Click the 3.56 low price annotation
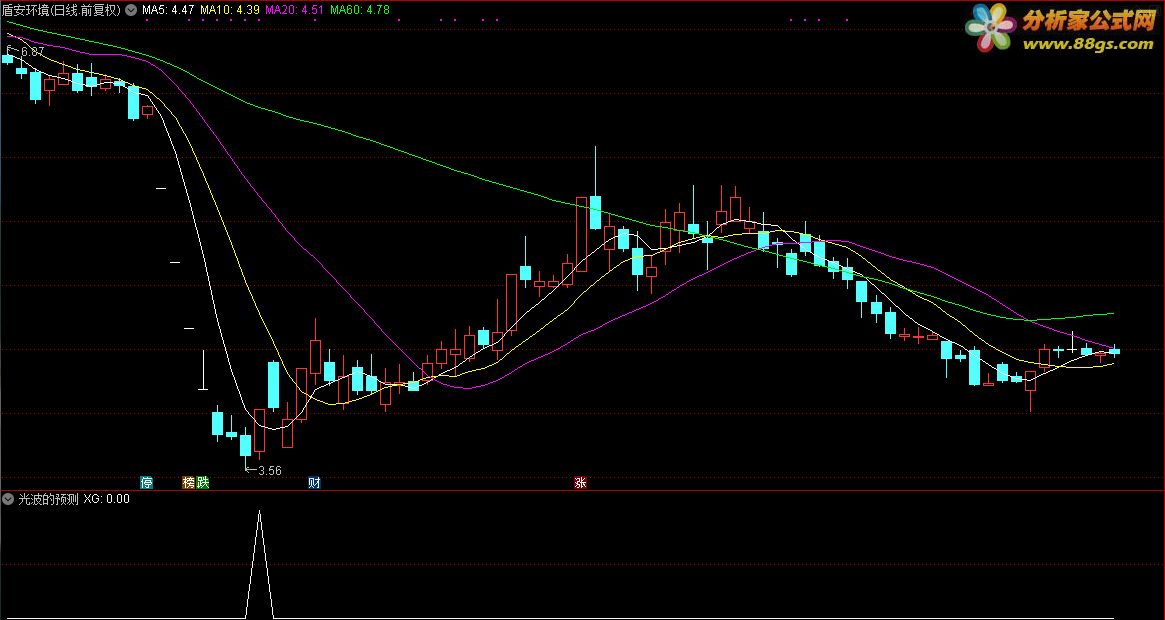Image resolution: width=1165 pixels, height=620 pixels. (x=269, y=471)
